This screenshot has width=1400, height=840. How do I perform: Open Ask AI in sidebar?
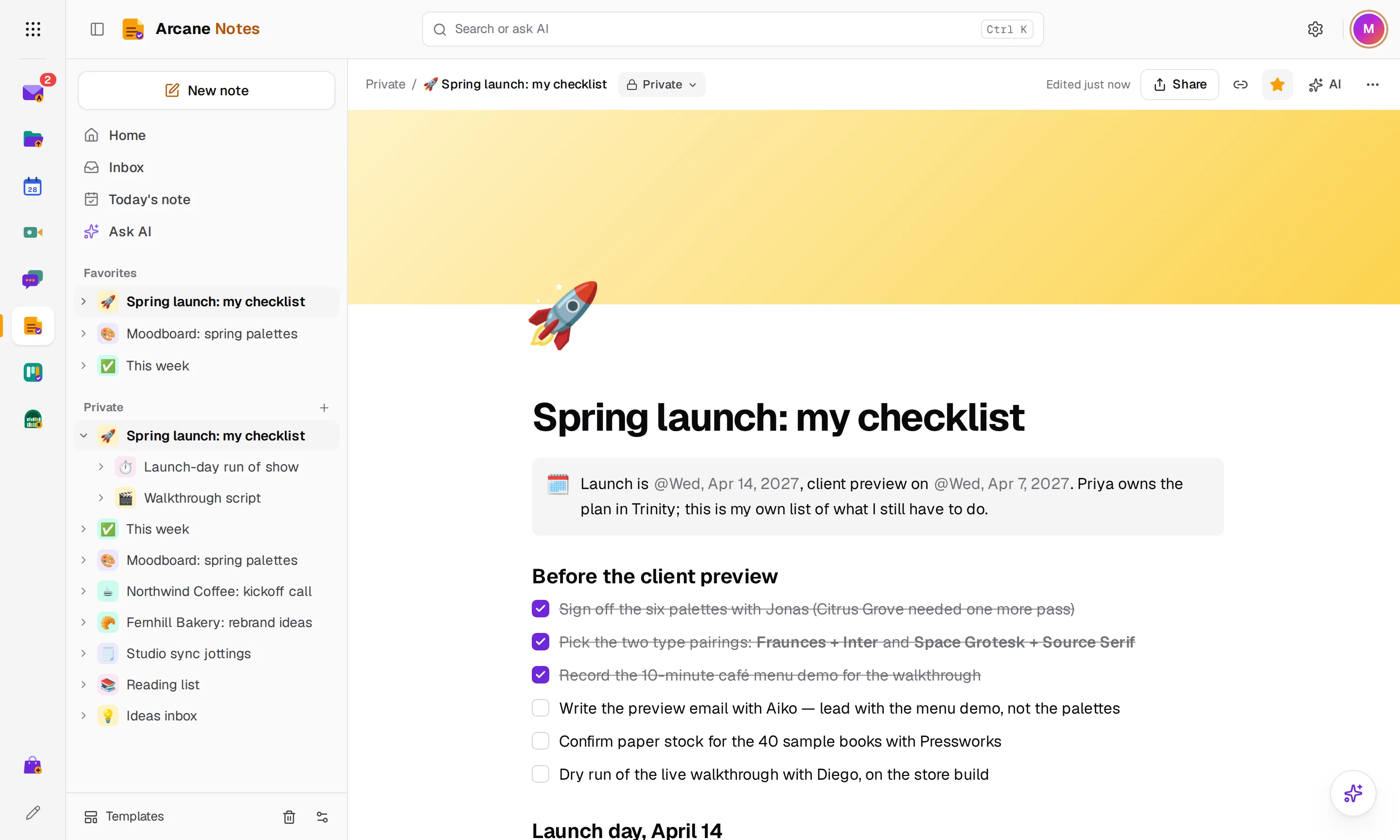(207, 231)
